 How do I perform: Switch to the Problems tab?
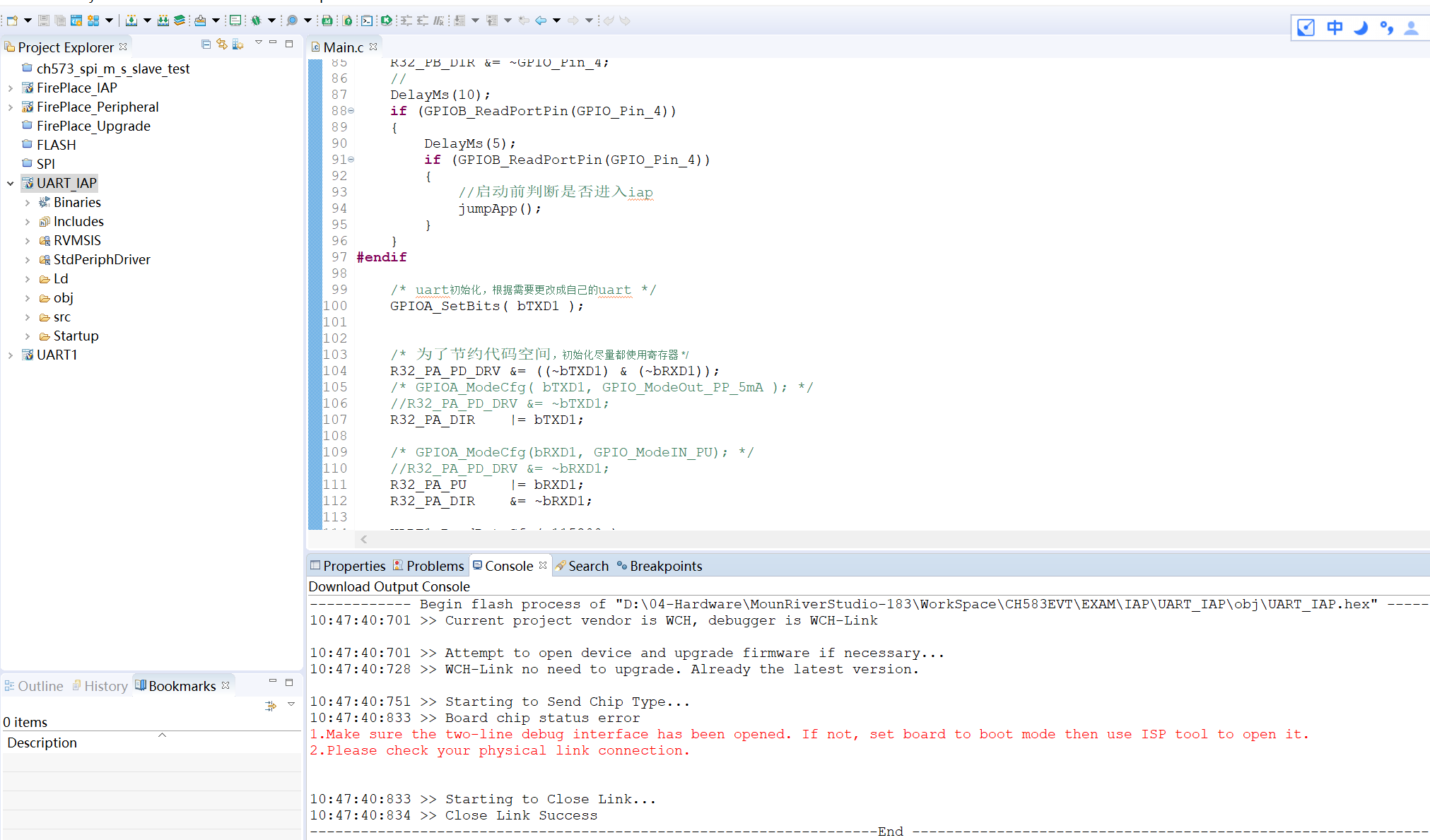(428, 566)
